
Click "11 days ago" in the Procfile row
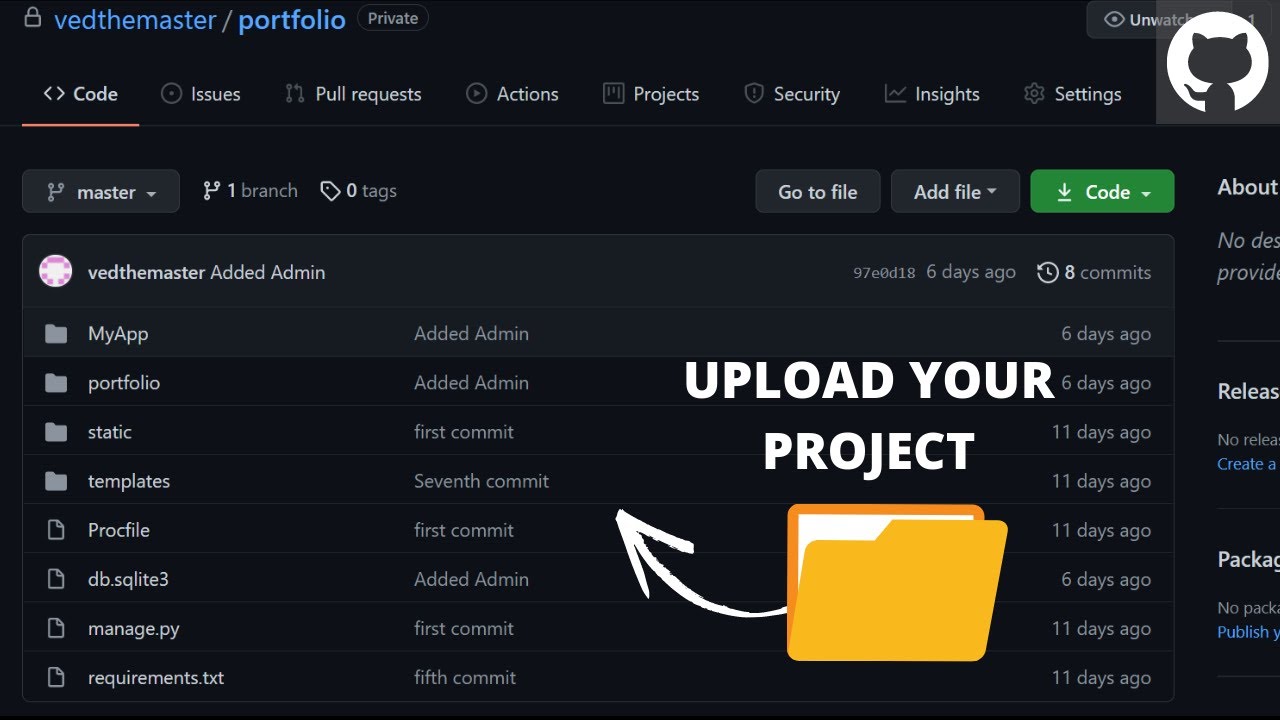point(1101,530)
